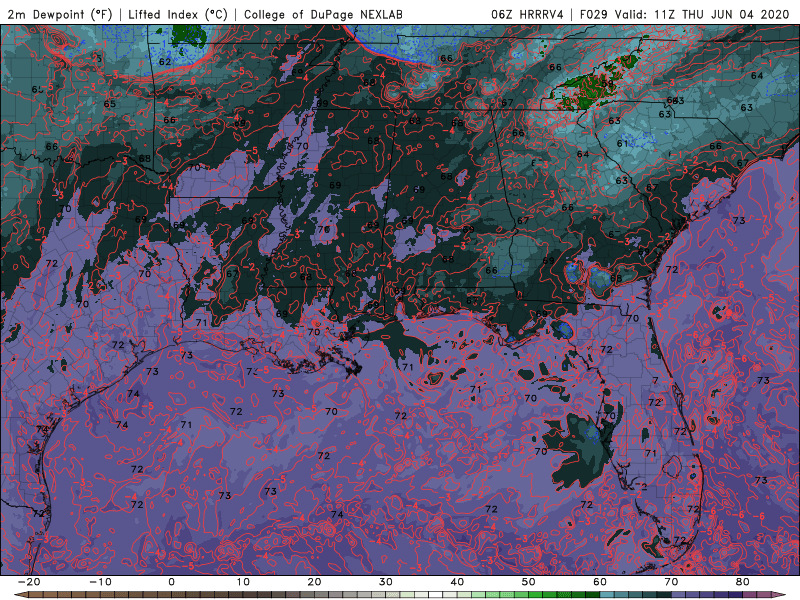800x600 pixels.
Task: Click the 'College of DuPage NEXLAB' label
Action: [323, 14]
